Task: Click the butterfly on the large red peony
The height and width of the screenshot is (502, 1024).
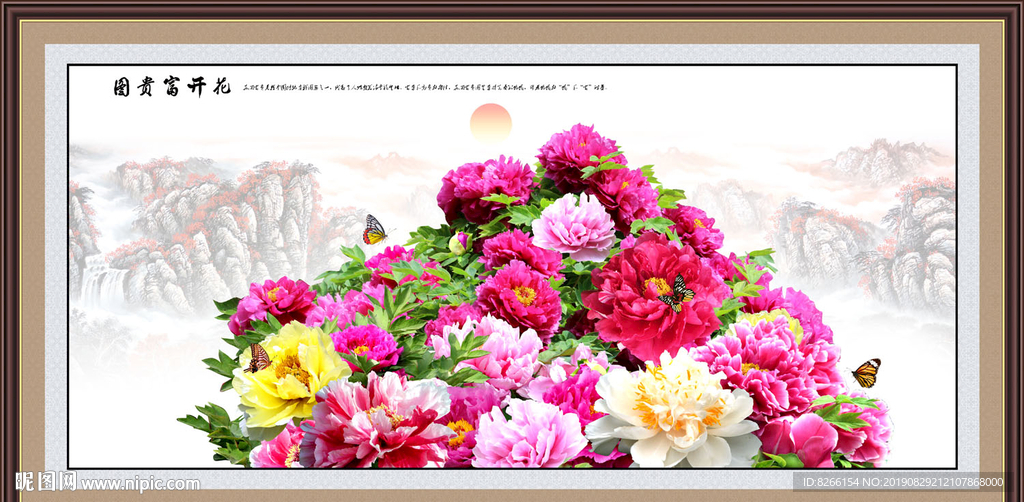Action: pos(676,293)
